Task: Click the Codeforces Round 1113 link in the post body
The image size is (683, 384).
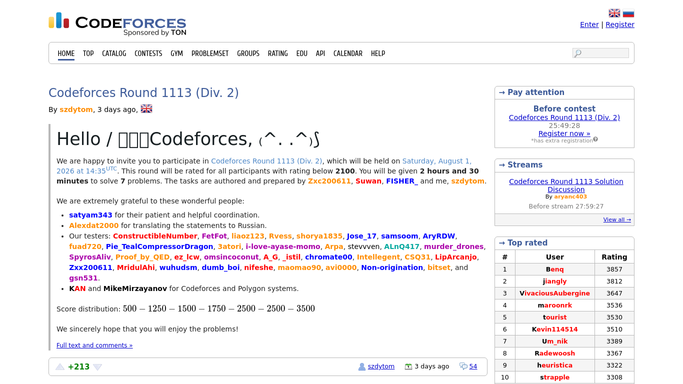Action: point(267,161)
